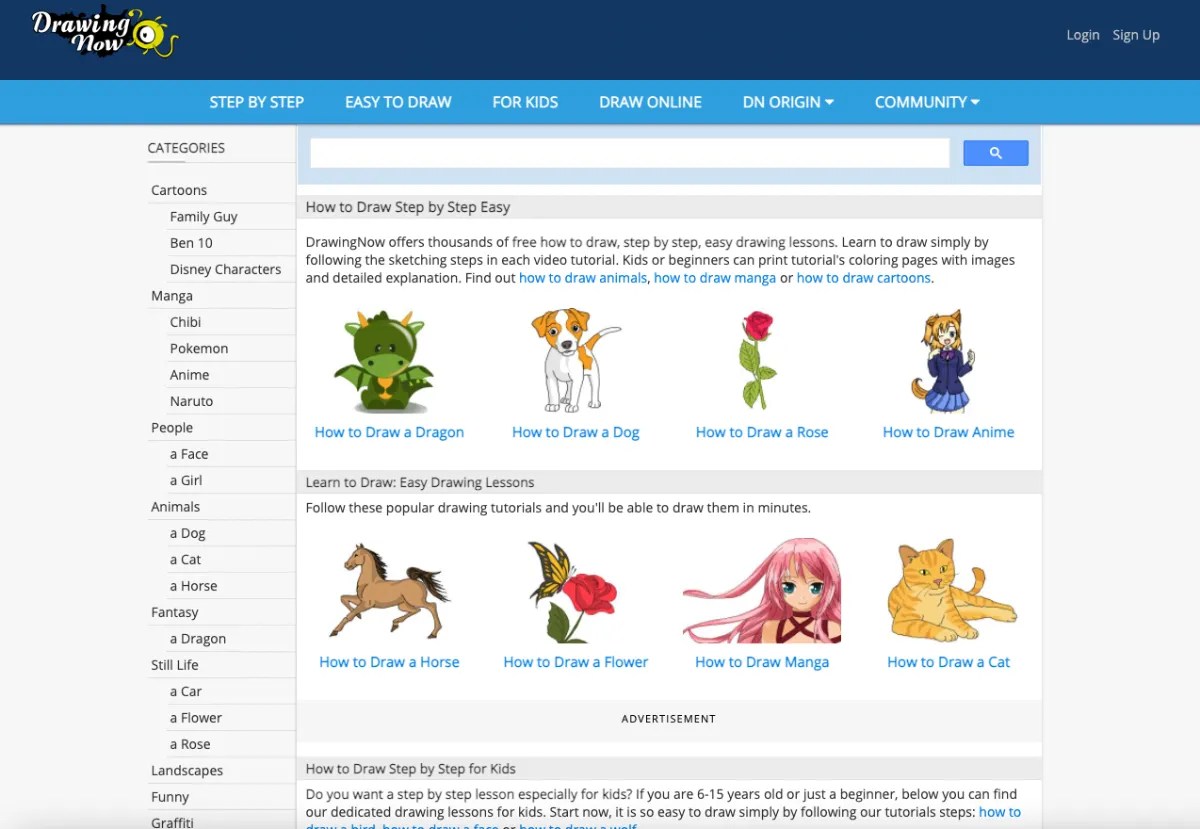Viewport: 1200px width, 829px height.
Task: Click 'How to Draw a Flower' link
Action: pos(576,662)
